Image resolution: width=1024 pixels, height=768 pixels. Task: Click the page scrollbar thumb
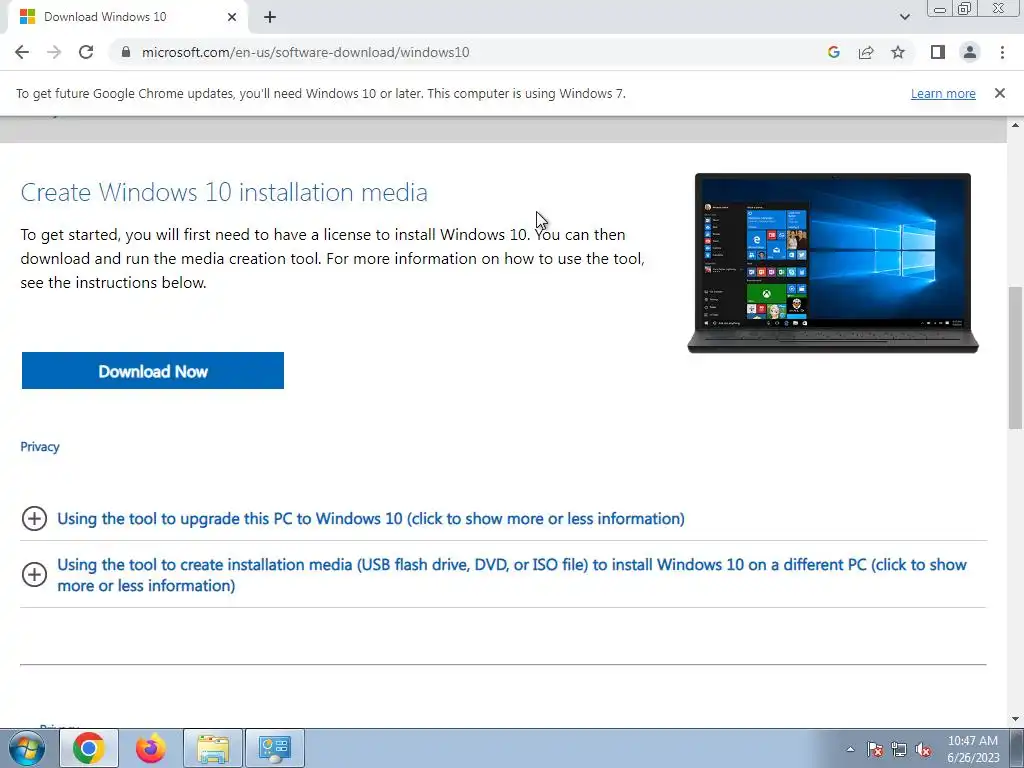pos(1015,358)
